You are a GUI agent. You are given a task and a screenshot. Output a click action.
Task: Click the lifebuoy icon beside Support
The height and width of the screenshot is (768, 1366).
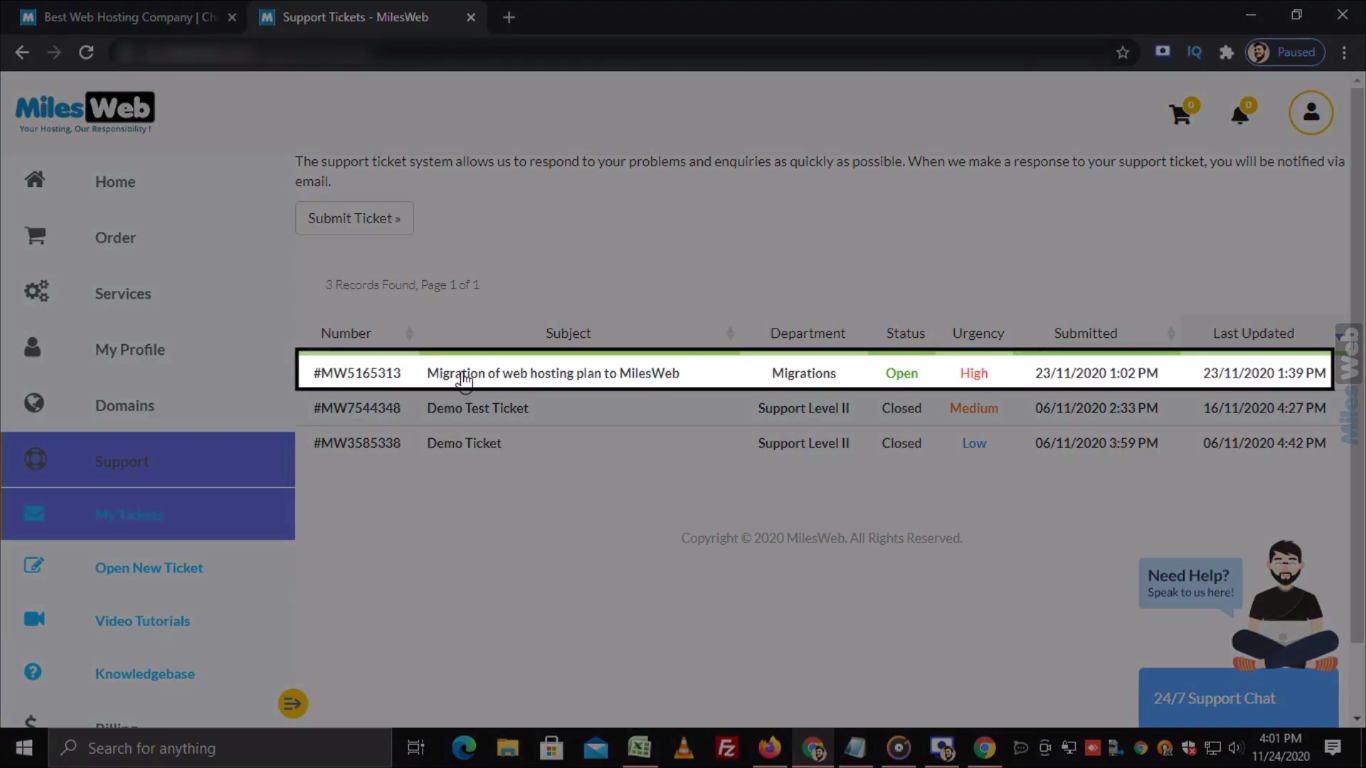[x=35, y=460]
